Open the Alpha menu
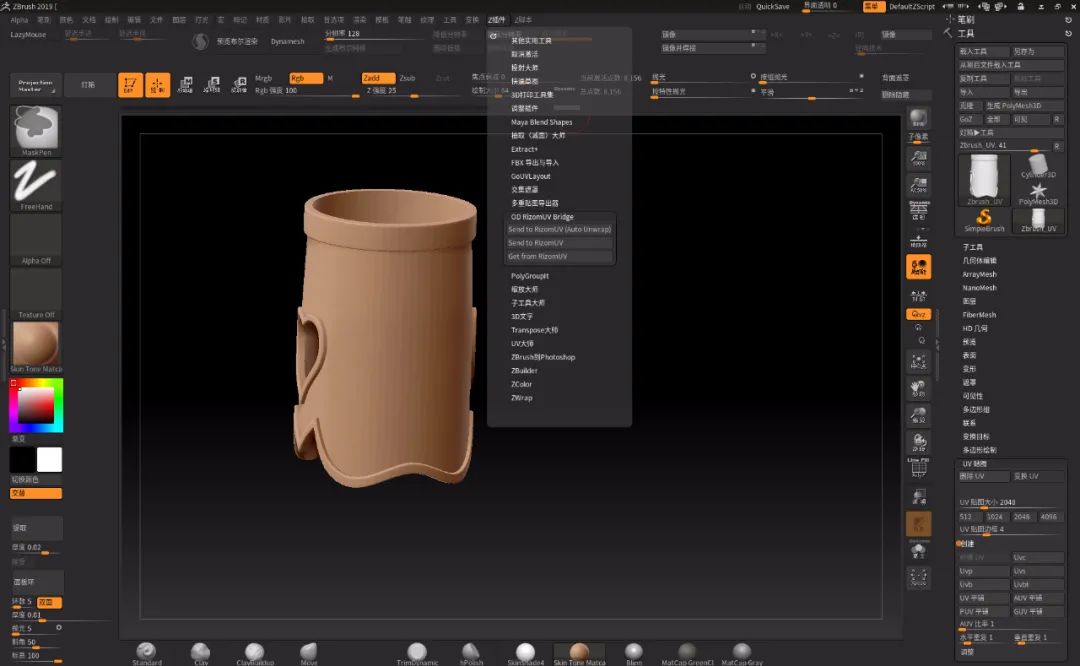This screenshot has width=1080, height=666. point(19,20)
